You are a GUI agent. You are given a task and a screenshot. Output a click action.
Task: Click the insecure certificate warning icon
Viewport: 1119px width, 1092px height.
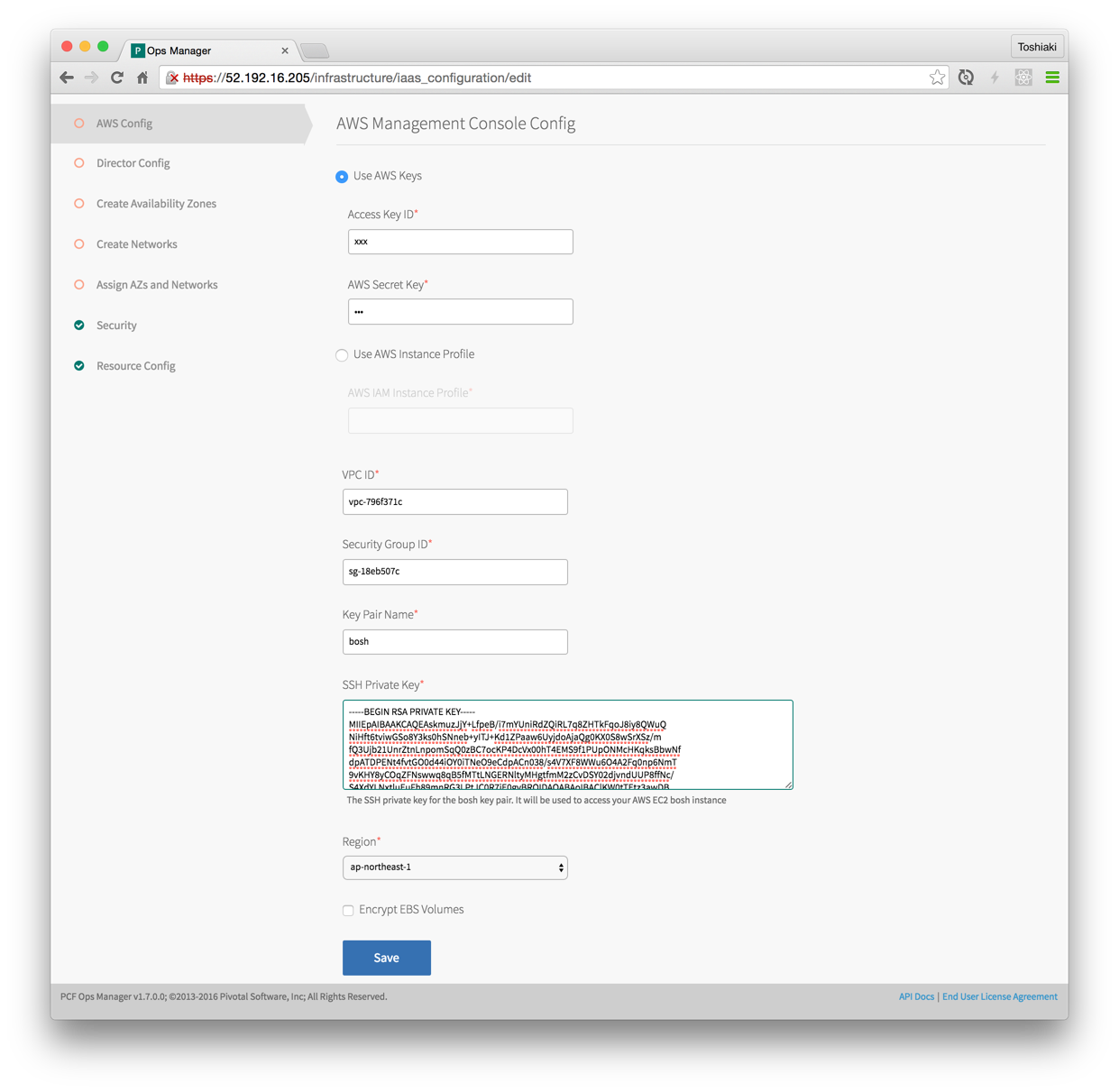172,78
